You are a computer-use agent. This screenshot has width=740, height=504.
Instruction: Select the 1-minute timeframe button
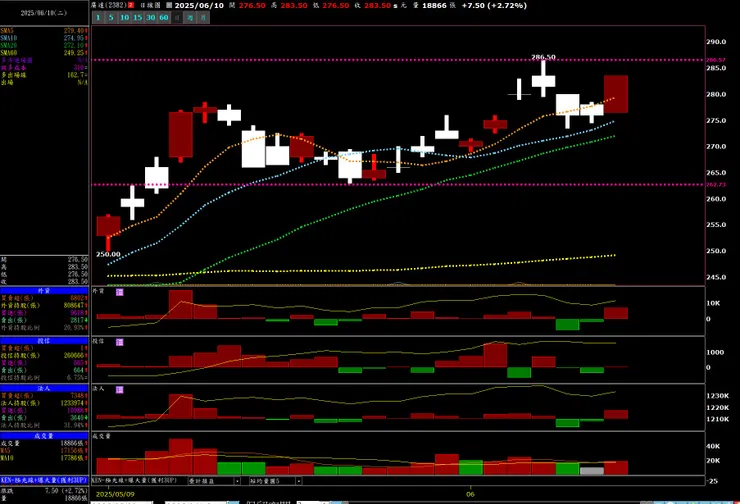[x=98, y=17]
